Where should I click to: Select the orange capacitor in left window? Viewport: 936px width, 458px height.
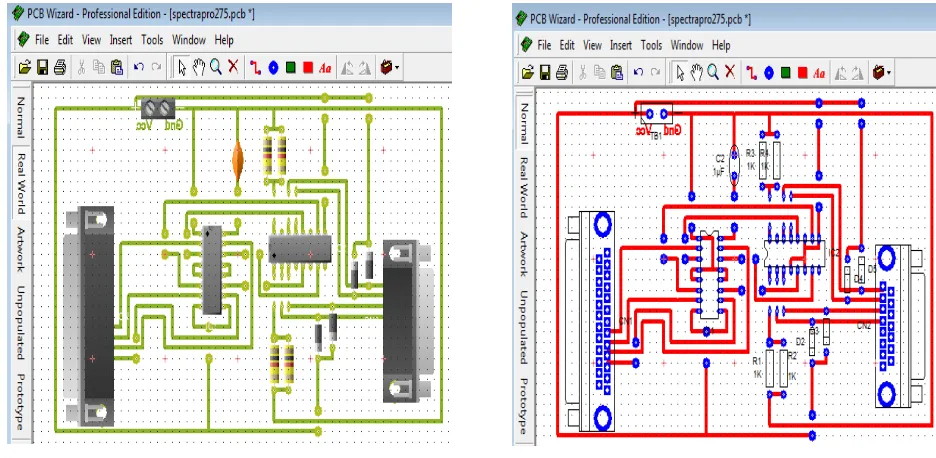click(238, 161)
